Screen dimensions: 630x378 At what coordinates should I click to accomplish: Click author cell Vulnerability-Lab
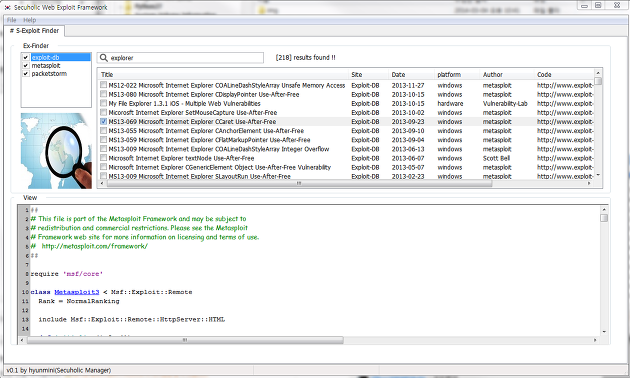[x=505, y=103]
